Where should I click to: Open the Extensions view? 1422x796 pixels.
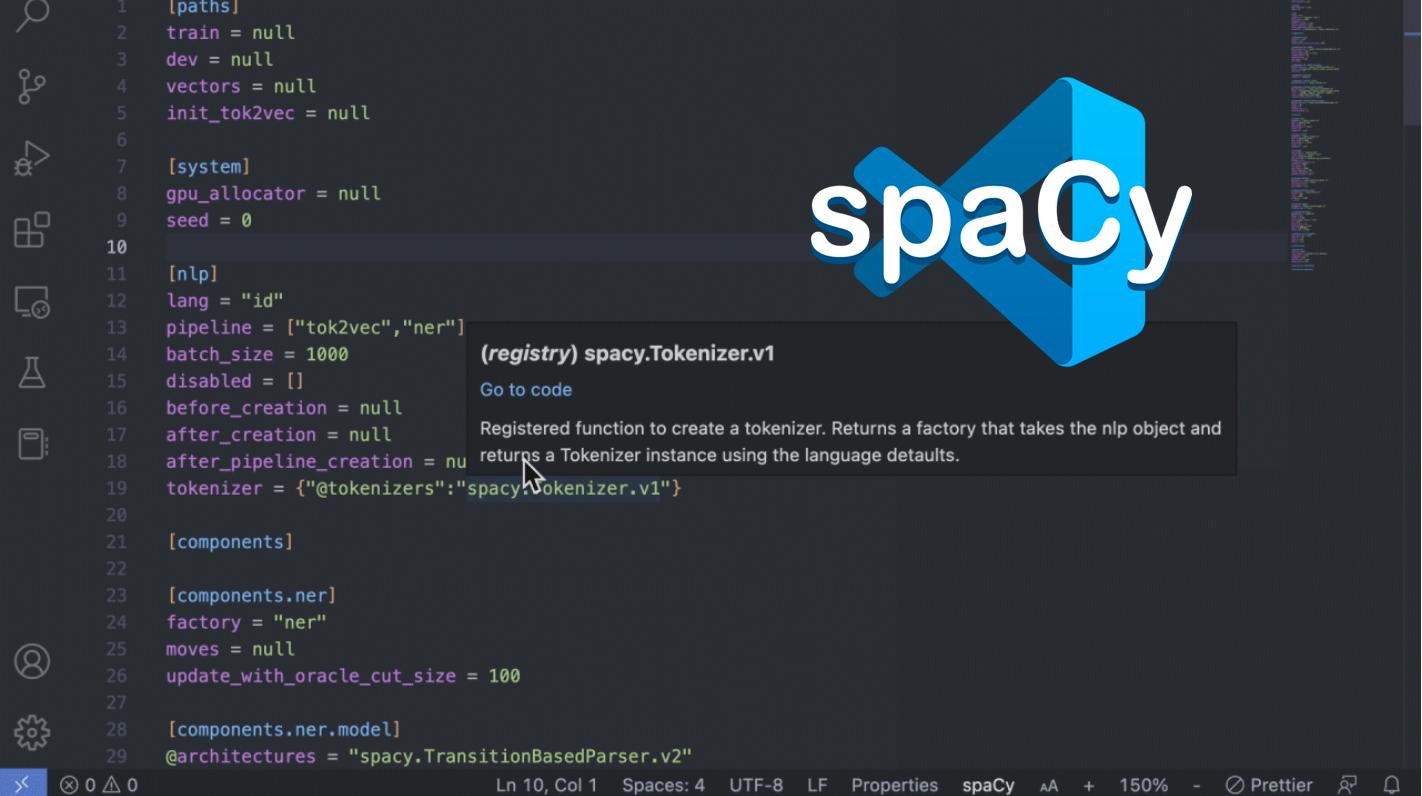[32, 230]
